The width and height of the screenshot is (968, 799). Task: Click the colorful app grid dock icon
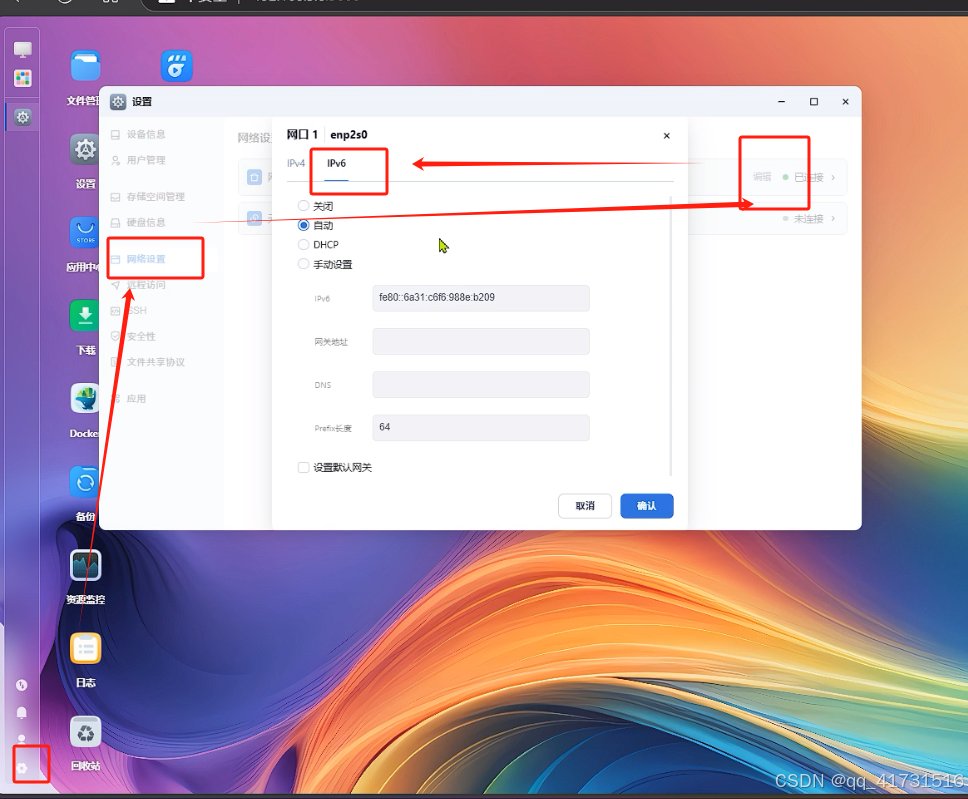click(x=23, y=78)
